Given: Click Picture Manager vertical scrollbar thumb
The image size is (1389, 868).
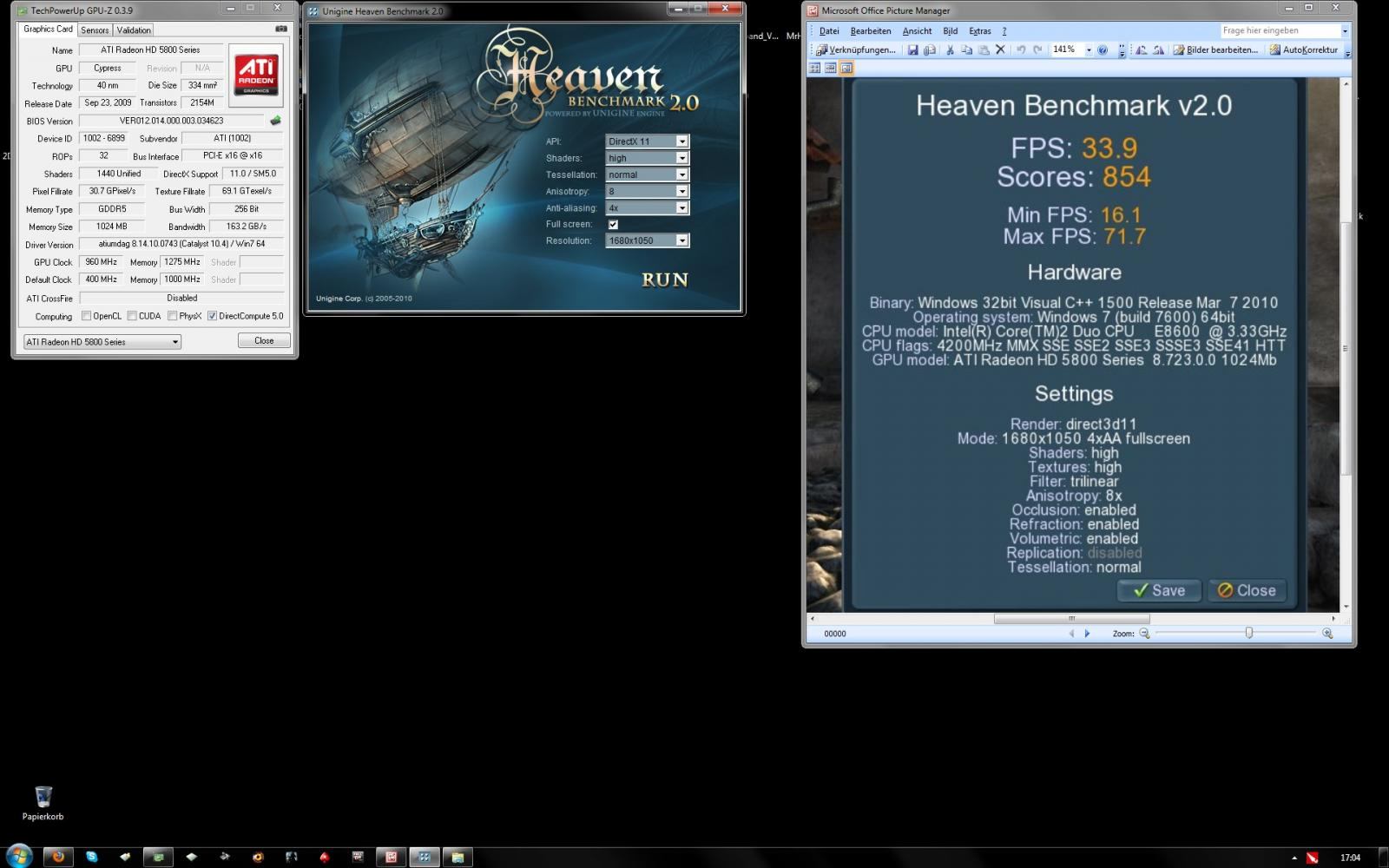Looking at the screenshot, I should point(1346,349).
